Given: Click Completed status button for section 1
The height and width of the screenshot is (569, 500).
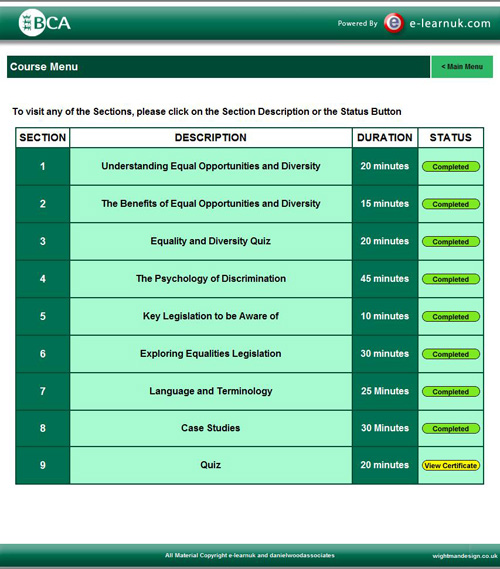Looking at the screenshot, I should (451, 167).
